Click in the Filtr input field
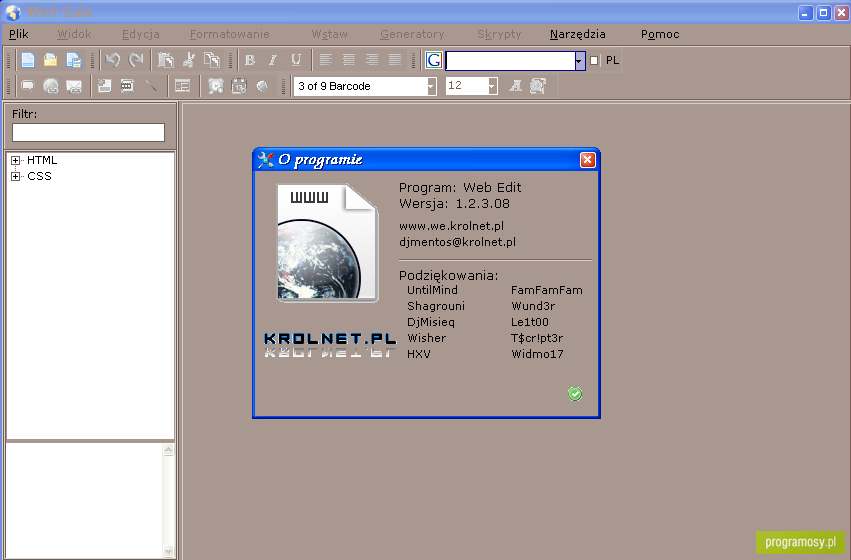 [88, 132]
